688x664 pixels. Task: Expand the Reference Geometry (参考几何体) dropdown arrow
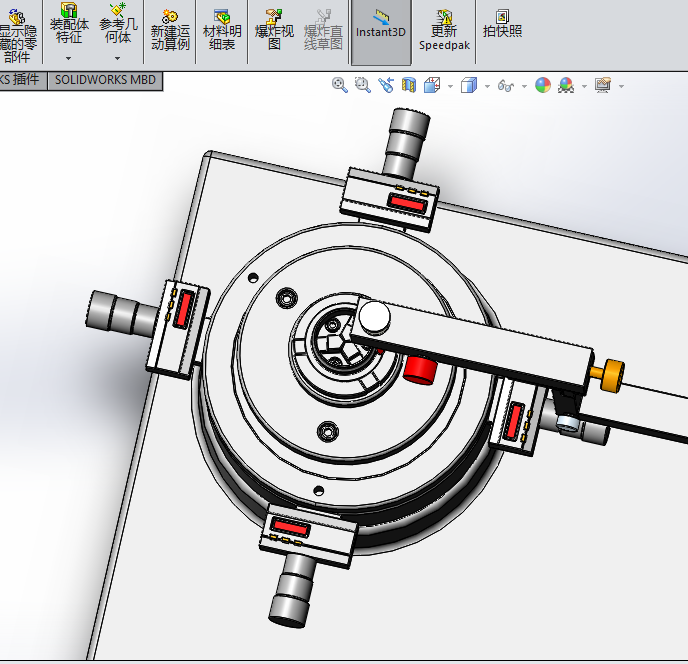(x=117, y=58)
